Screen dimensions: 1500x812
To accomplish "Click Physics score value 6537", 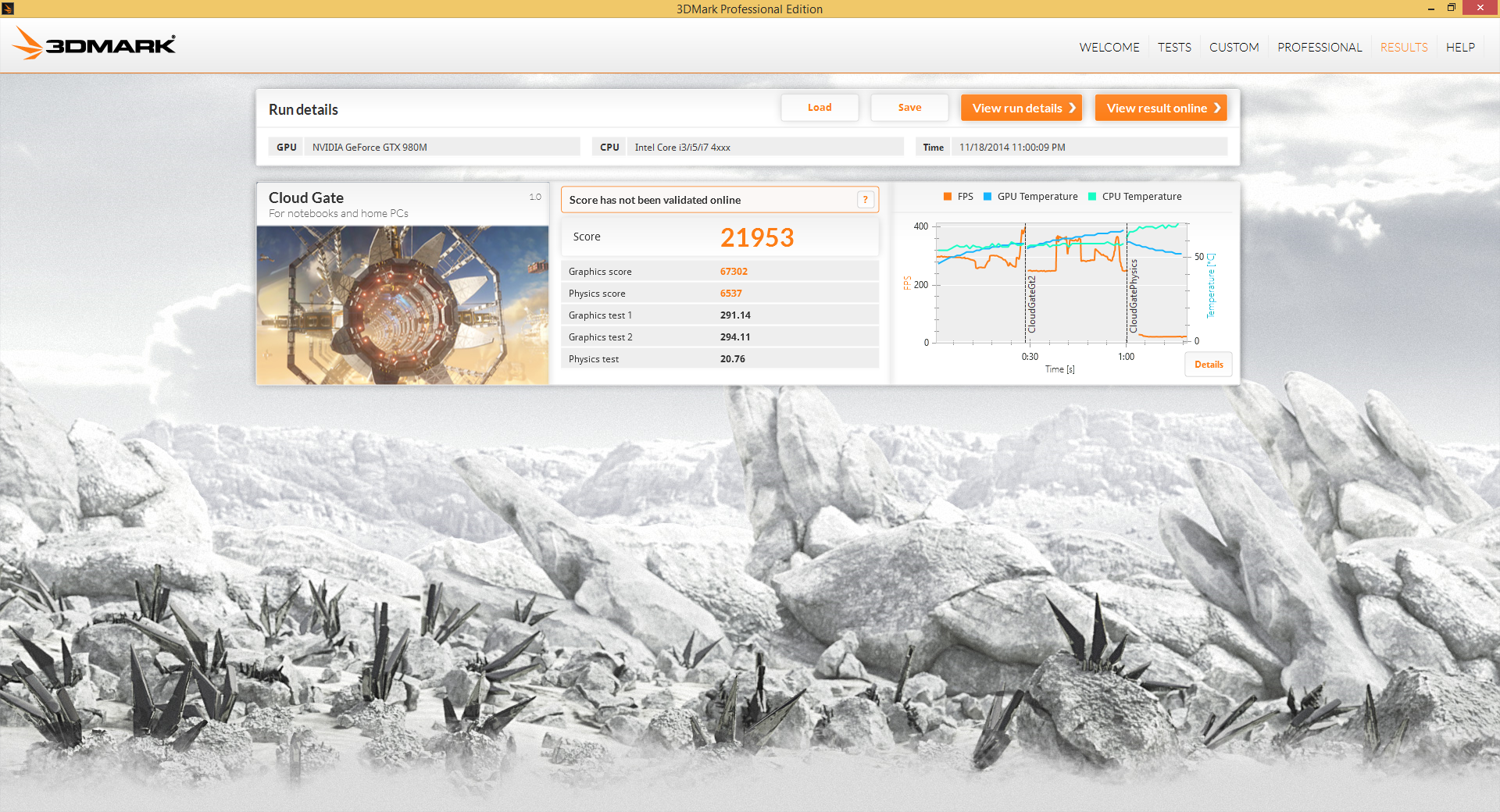I will [731, 294].
